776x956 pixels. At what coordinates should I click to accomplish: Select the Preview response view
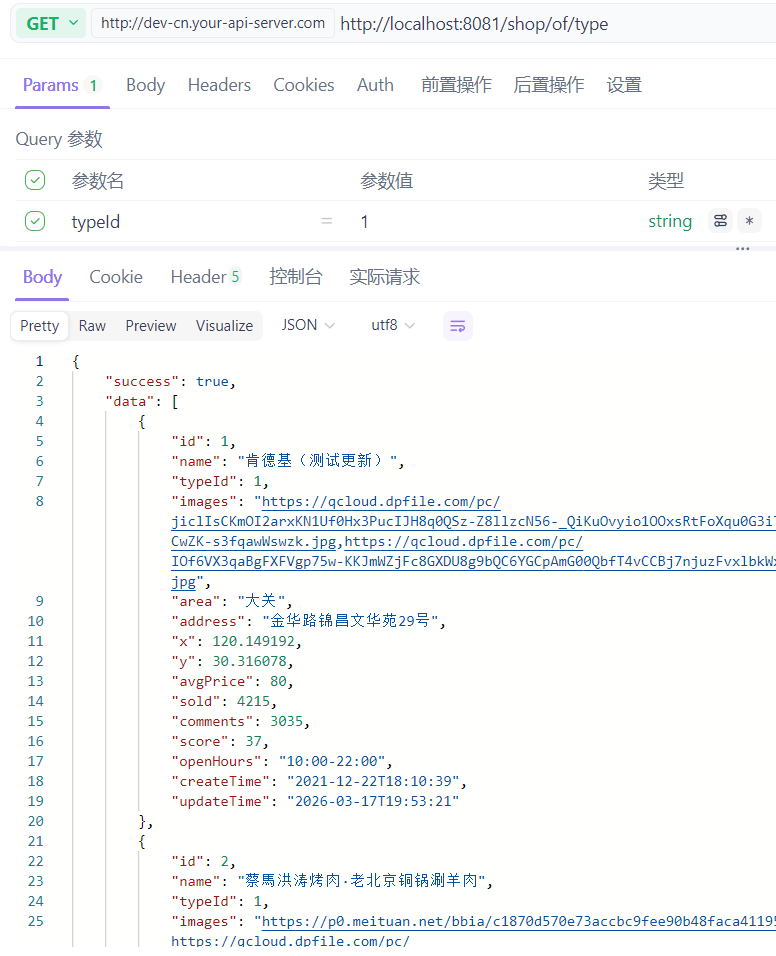[x=151, y=326]
